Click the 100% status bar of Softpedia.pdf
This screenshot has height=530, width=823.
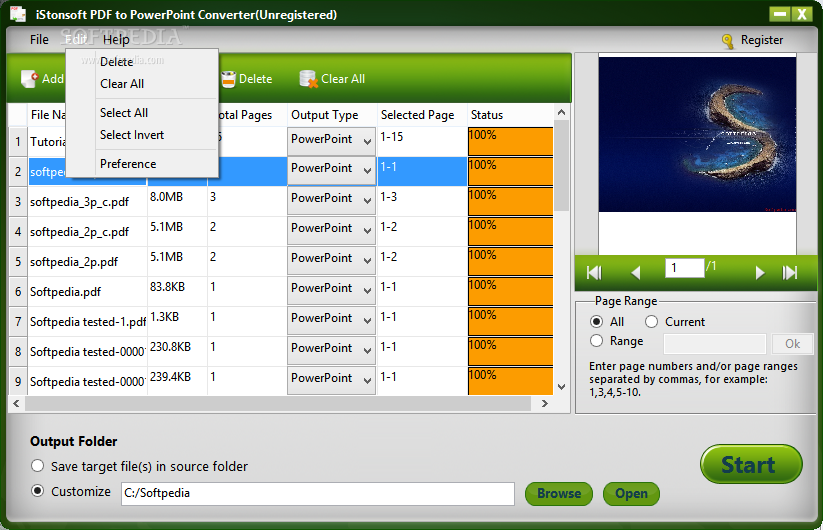click(510, 291)
